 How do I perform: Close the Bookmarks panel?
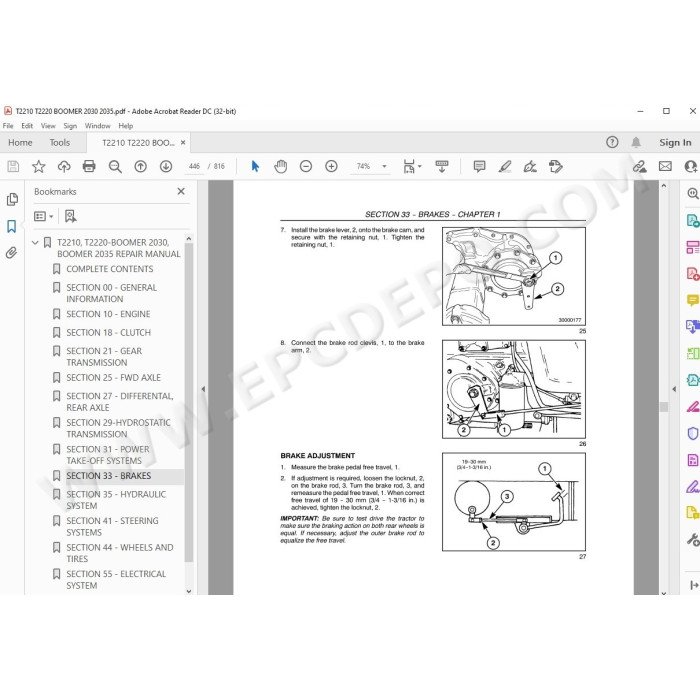click(x=181, y=191)
